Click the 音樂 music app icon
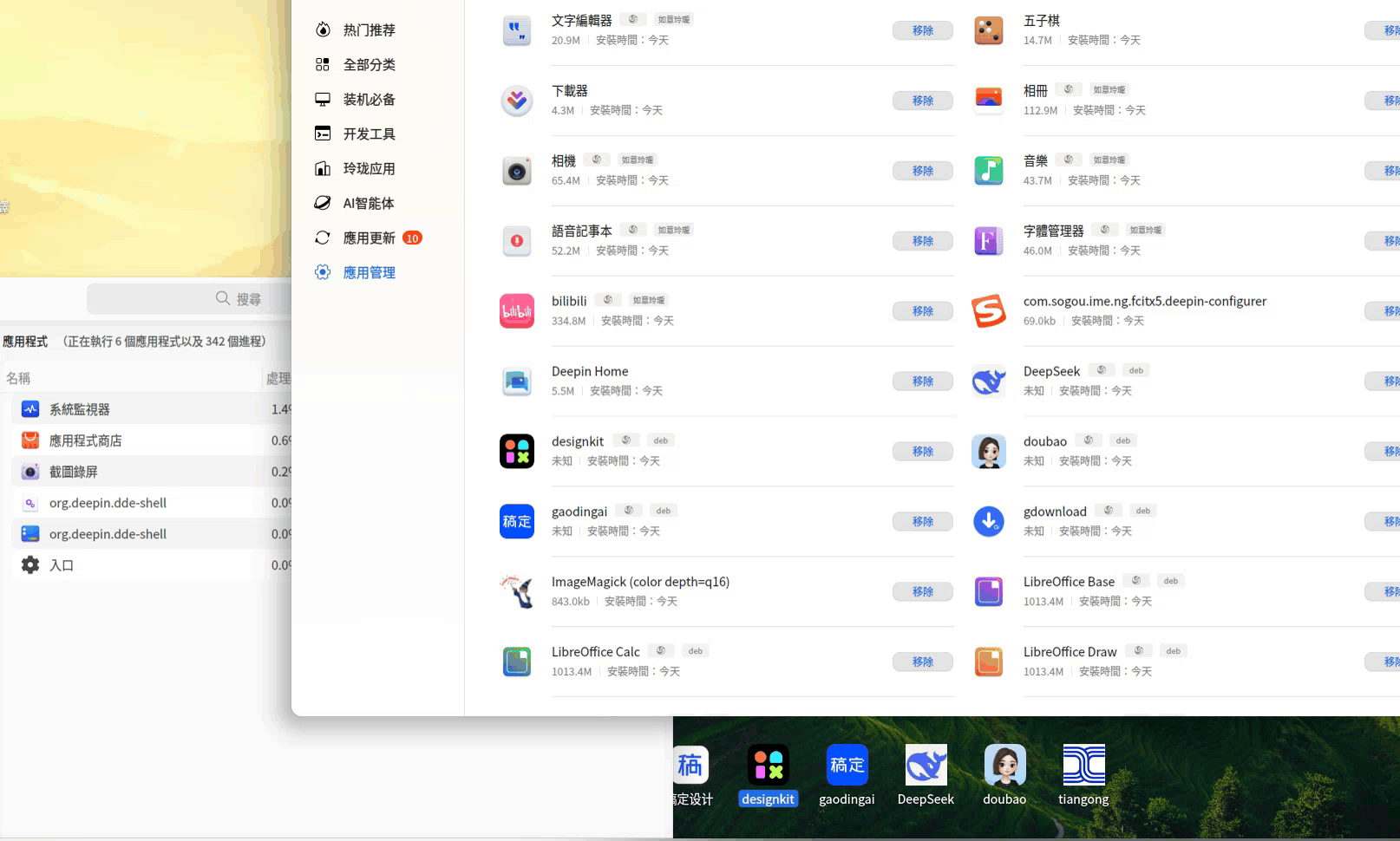 [x=989, y=171]
